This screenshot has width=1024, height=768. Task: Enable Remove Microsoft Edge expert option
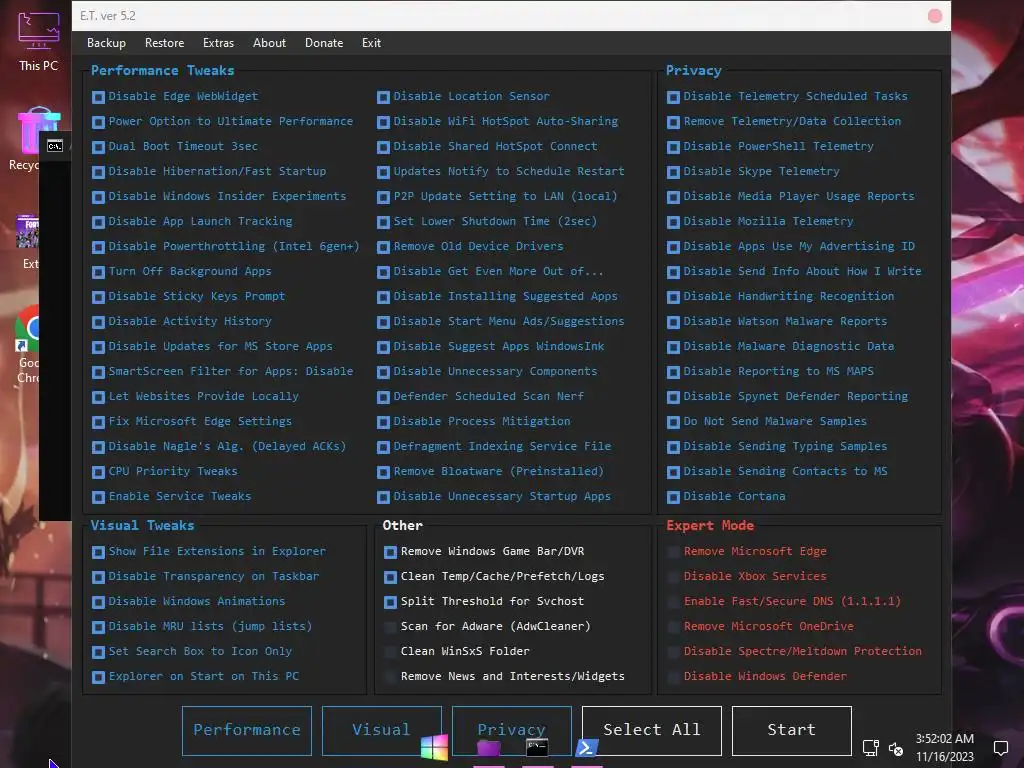[673, 552]
